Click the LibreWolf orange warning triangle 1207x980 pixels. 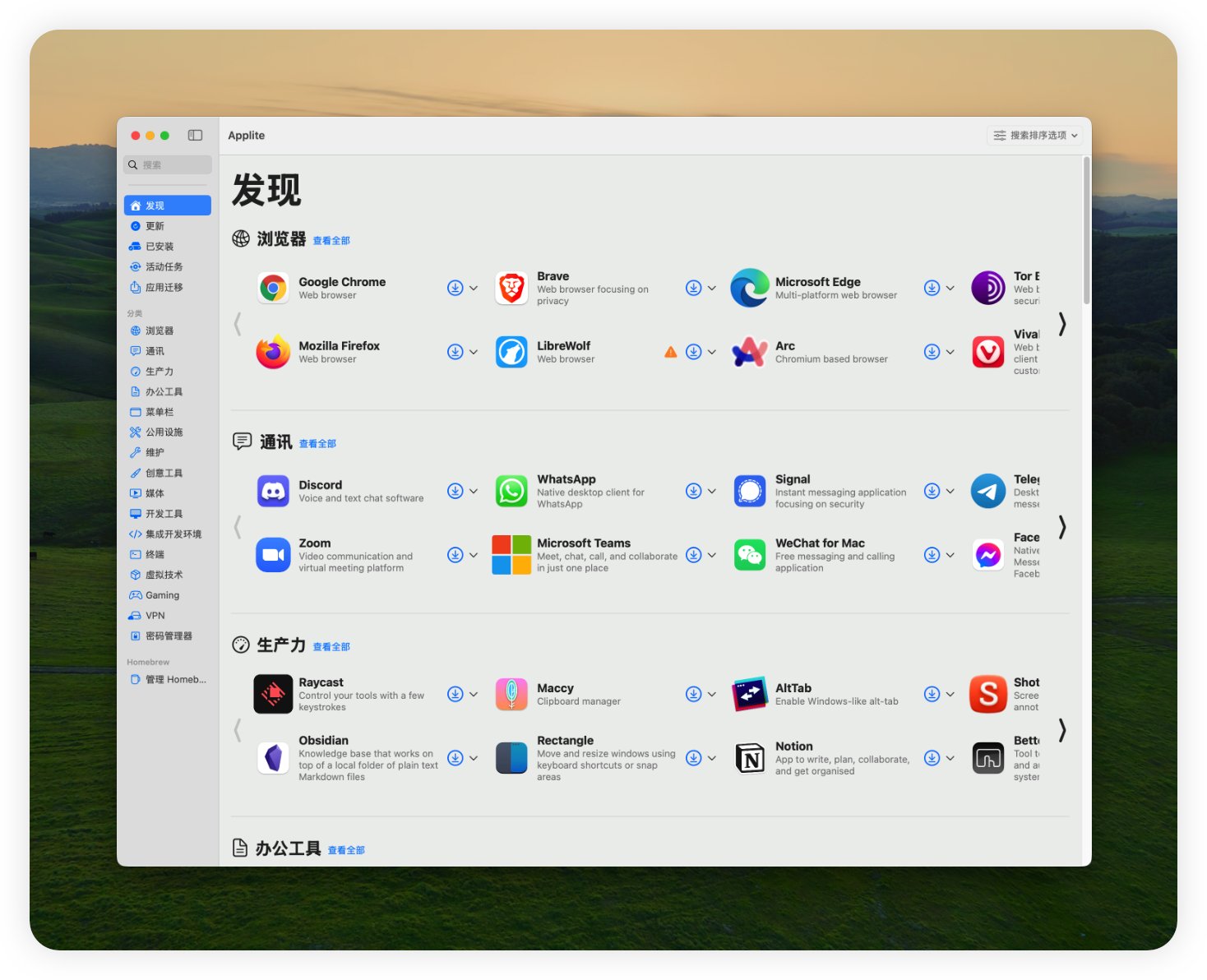point(671,352)
